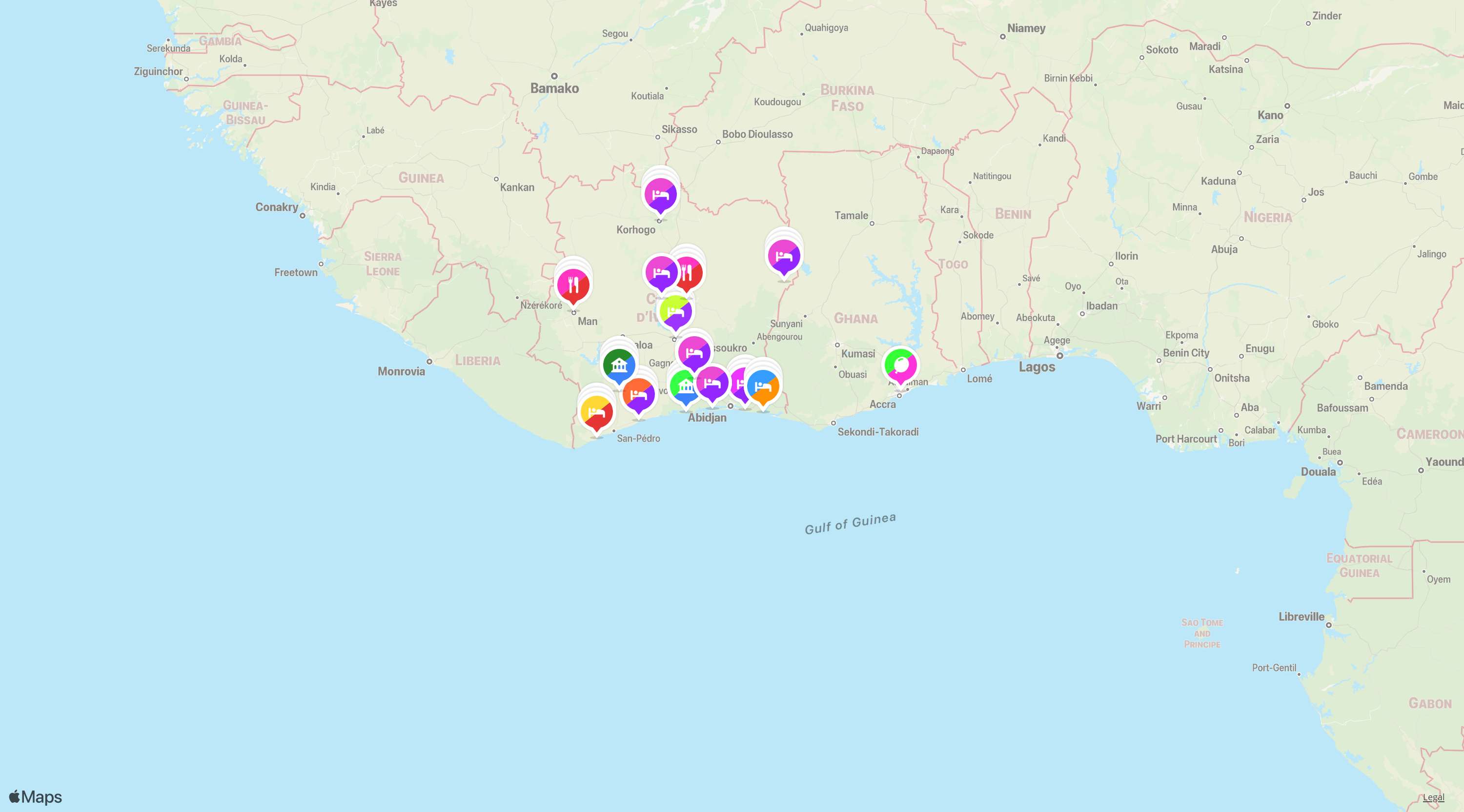Select the orange and purple hotel pin
1464x812 pixels.
(x=638, y=395)
